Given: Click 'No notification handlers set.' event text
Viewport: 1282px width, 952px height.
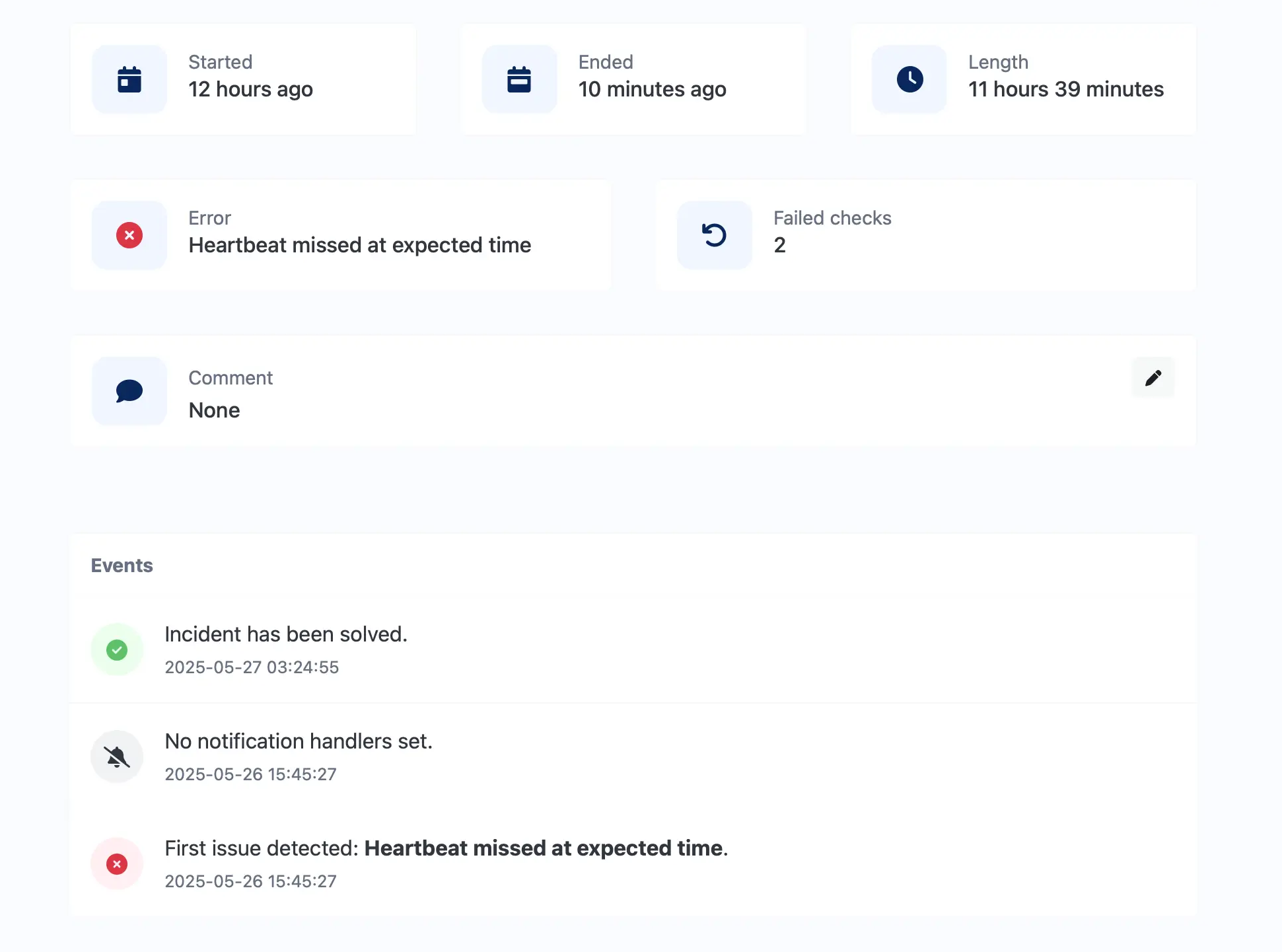Looking at the screenshot, I should (x=299, y=741).
